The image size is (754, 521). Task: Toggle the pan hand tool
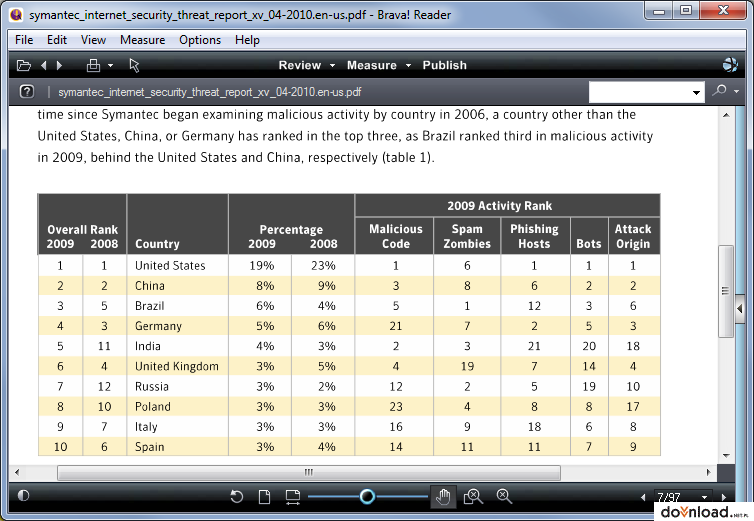click(443, 497)
